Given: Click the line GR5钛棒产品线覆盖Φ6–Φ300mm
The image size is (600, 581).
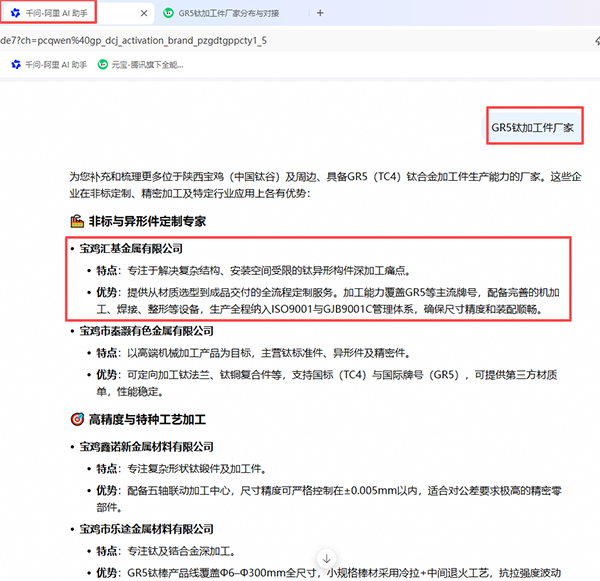Looking at the screenshot, I should pos(329,573).
